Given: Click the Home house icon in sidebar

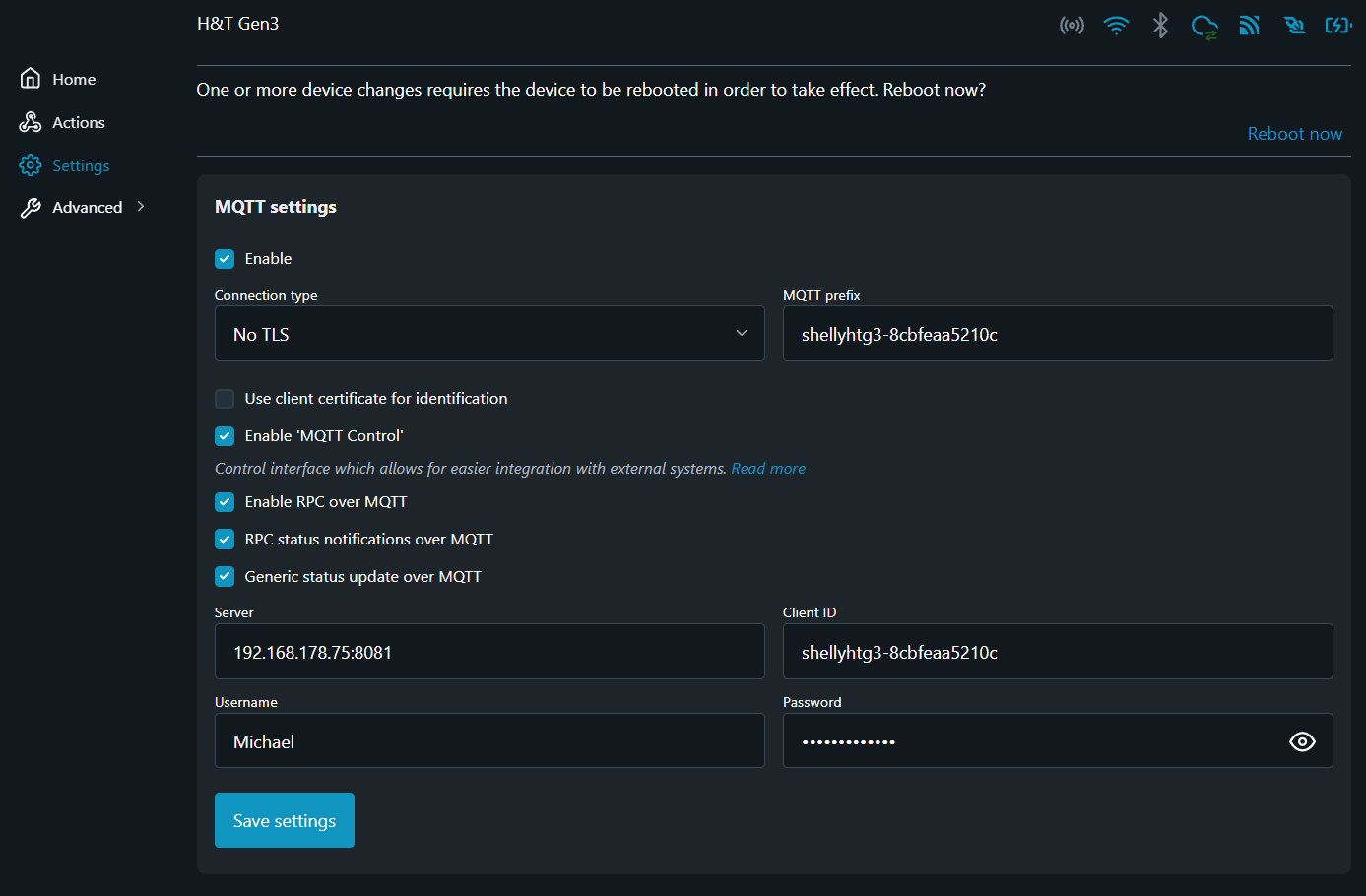Looking at the screenshot, I should (x=31, y=79).
